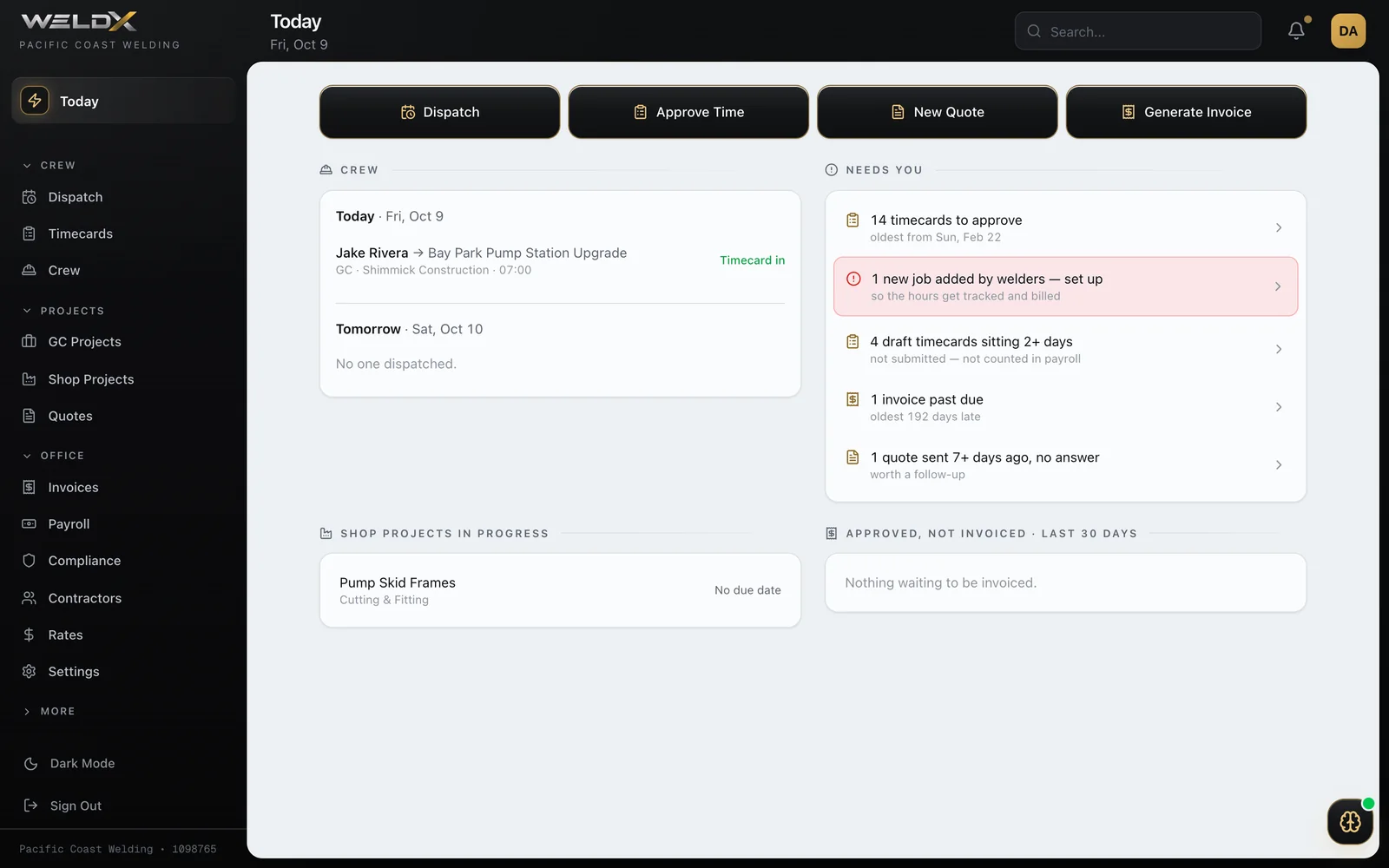Open the Pump Skid Frames project card

[560, 590]
